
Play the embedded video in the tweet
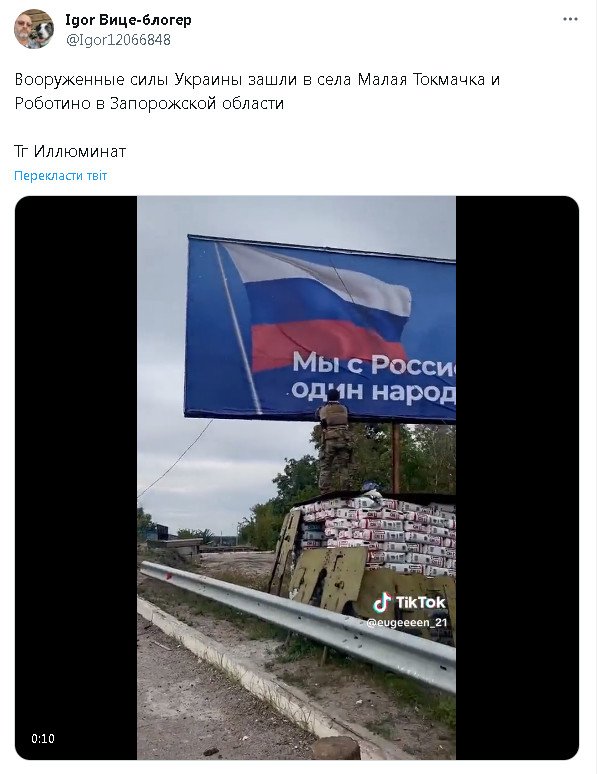click(296, 477)
